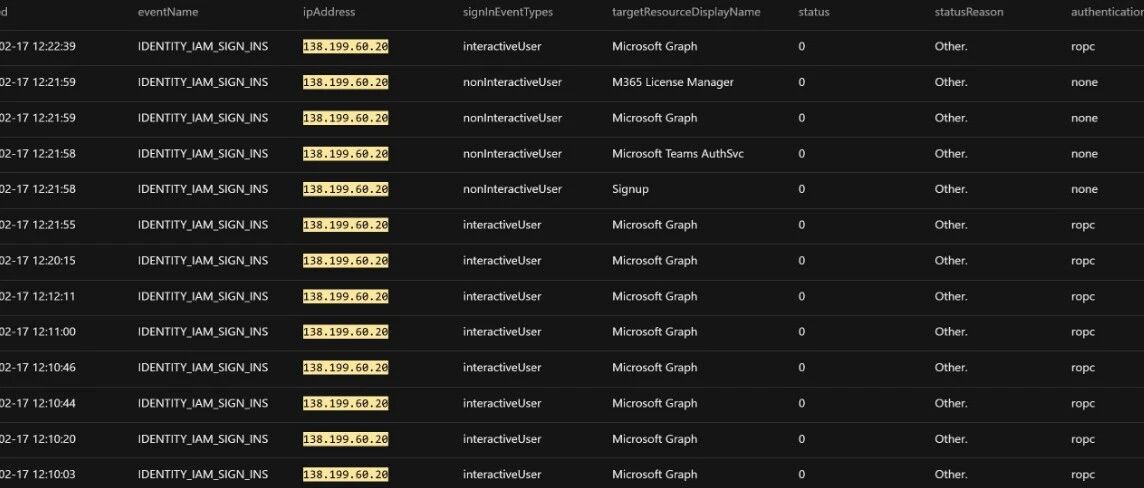The width and height of the screenshot is (1144, 488).
Task: Select the IP address in the 12:22:39 row
Action: [345, 47]
